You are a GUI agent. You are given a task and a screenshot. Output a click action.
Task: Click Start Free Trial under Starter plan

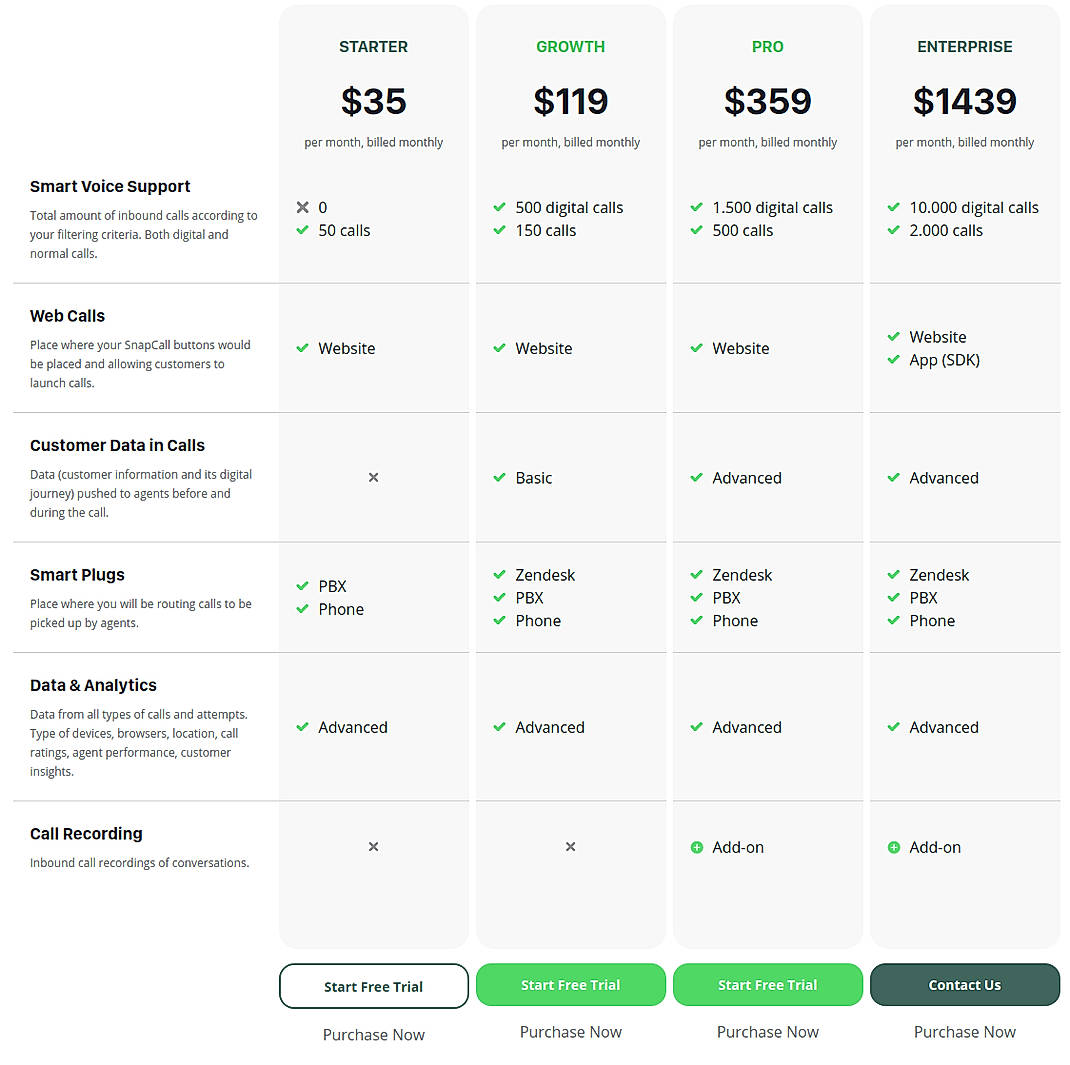click(x=373, y=985)
